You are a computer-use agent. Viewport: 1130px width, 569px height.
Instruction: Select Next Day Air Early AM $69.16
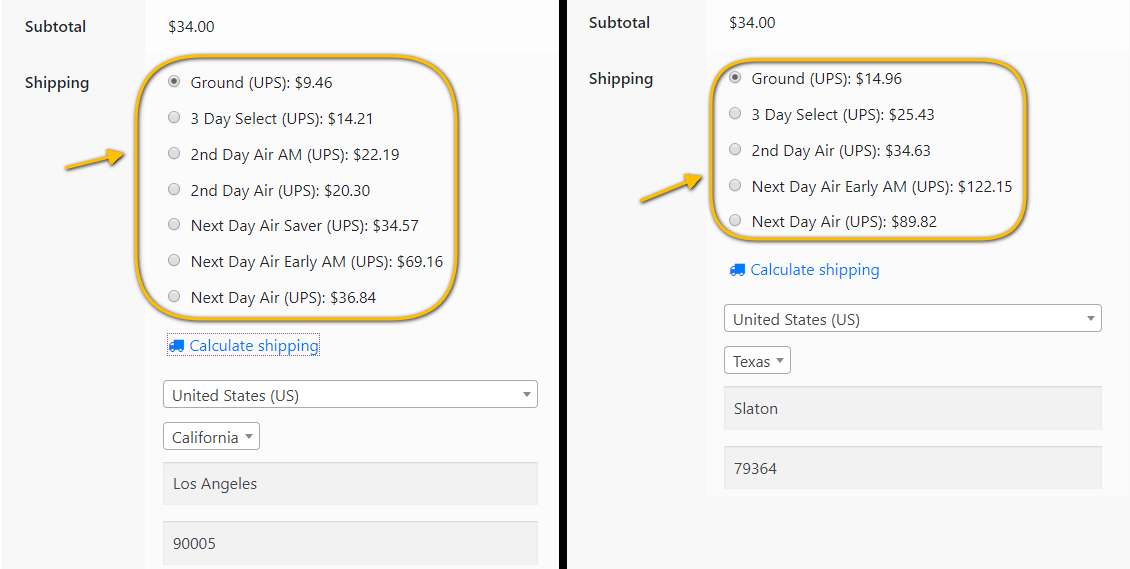pyautogui.click(x=174, y=261)
